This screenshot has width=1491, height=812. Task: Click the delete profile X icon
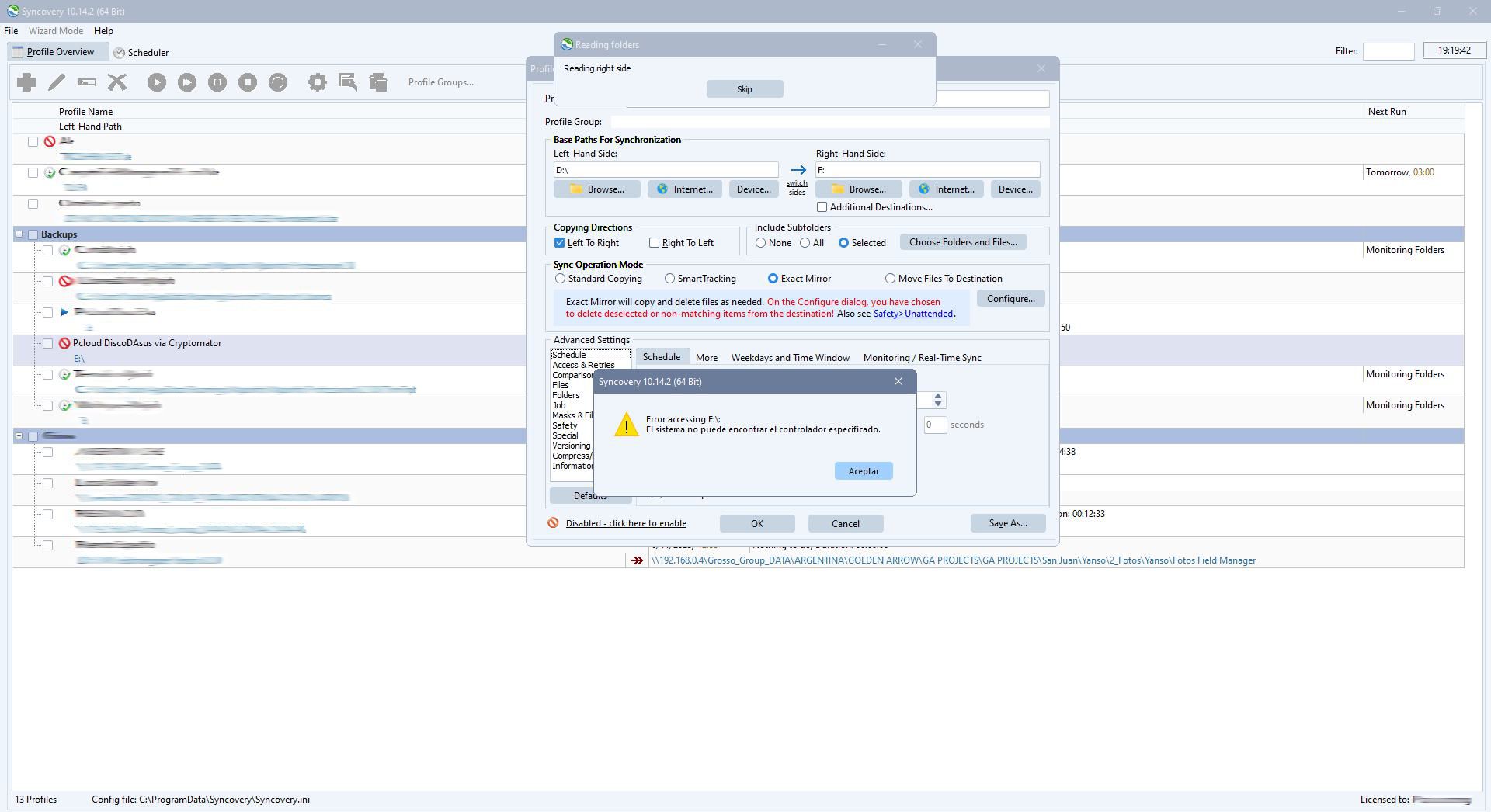tap(117, 82)
